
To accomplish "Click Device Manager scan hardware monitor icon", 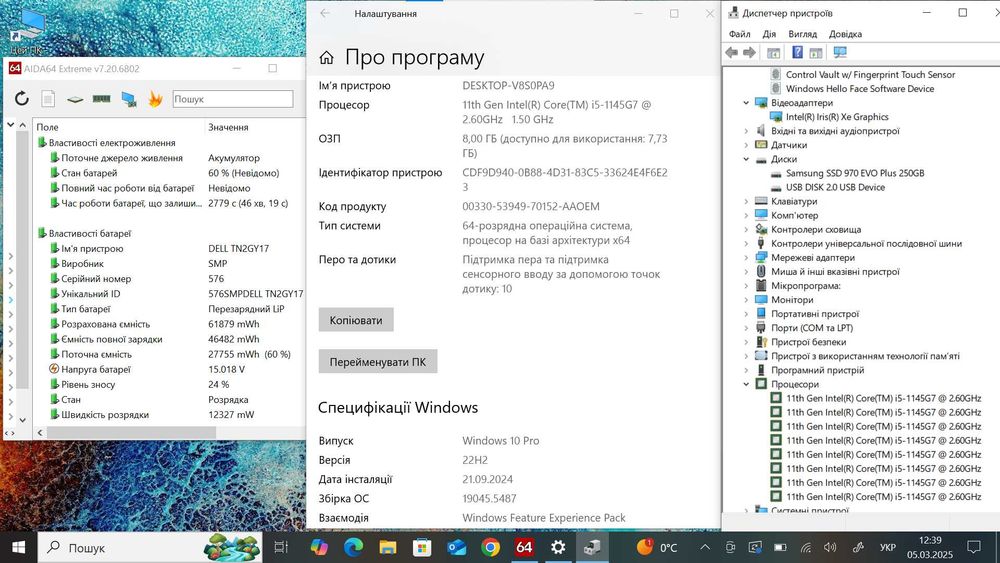I will 840,52.
